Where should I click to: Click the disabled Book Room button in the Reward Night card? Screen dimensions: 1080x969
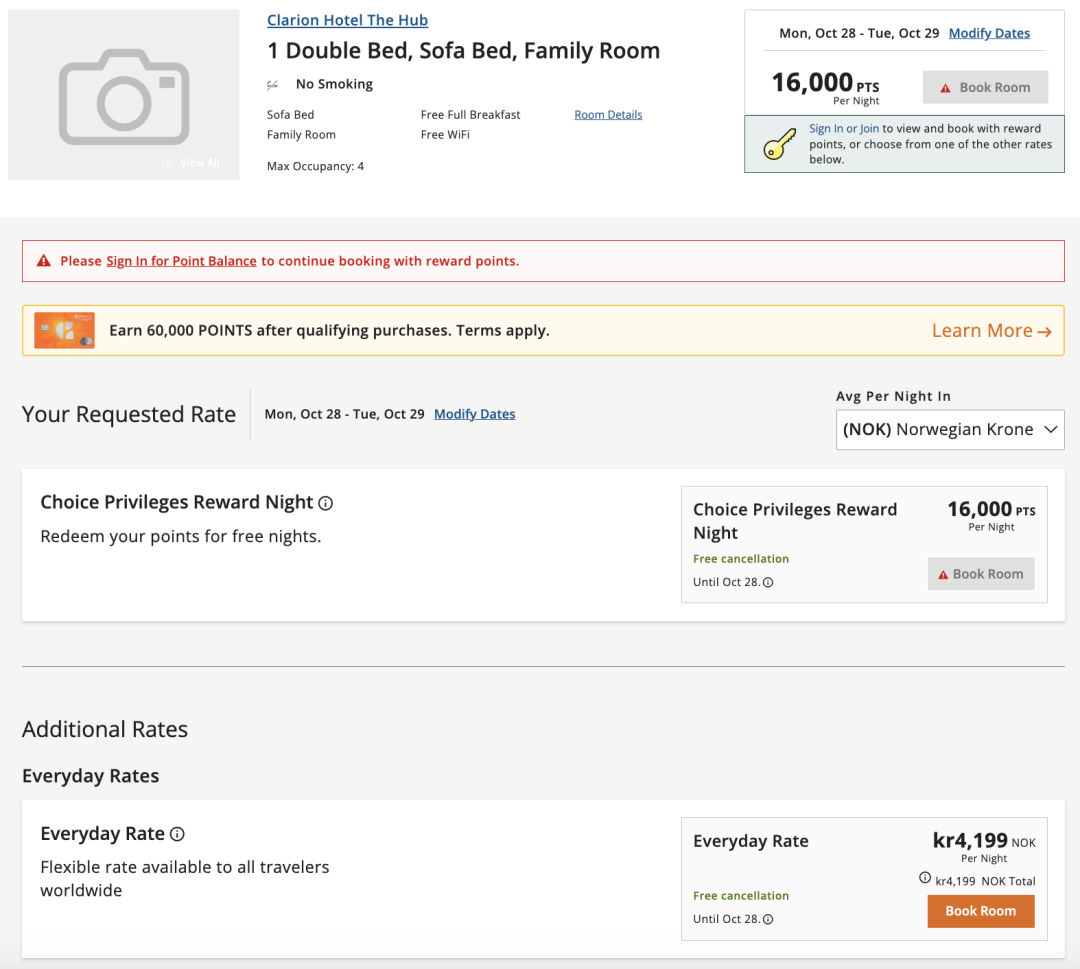point(980,574)
